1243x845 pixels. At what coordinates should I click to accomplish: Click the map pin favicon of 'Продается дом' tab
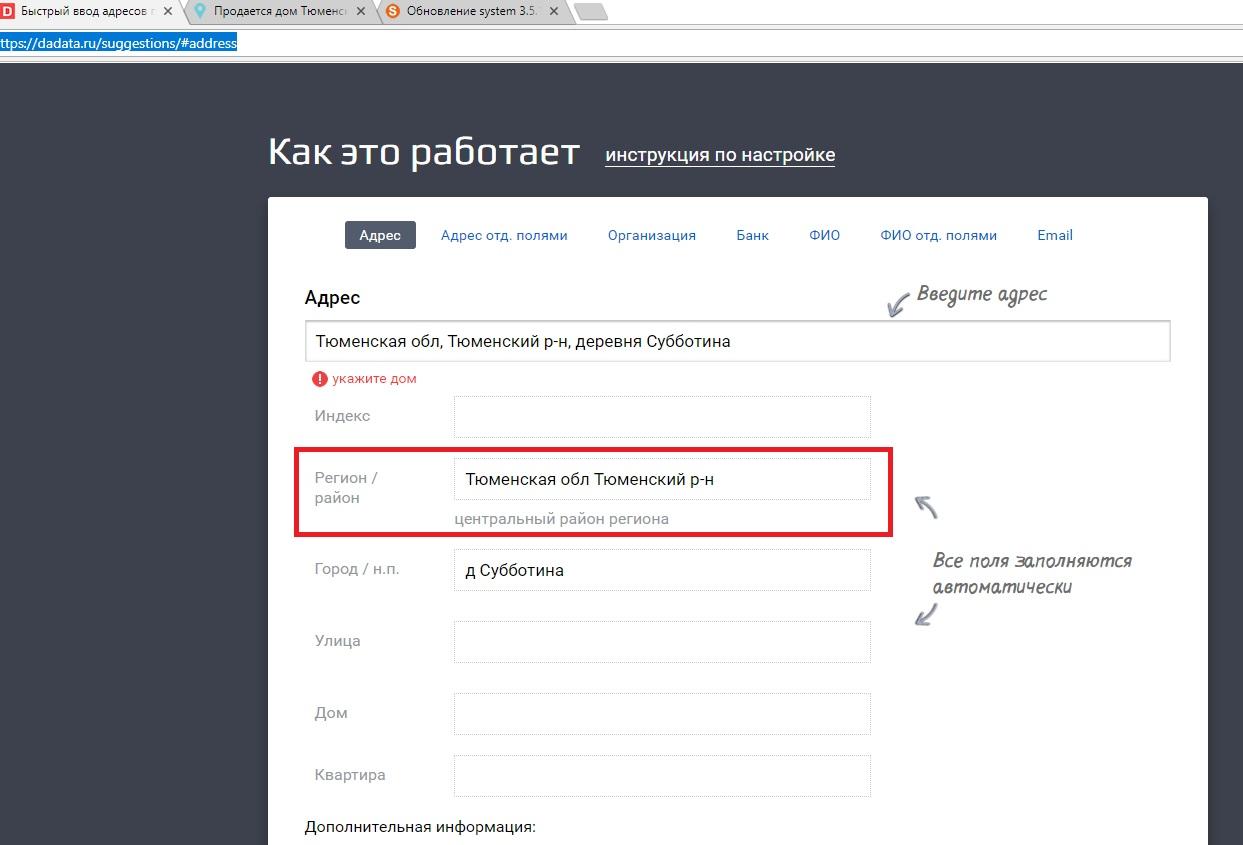pos(200,11)
